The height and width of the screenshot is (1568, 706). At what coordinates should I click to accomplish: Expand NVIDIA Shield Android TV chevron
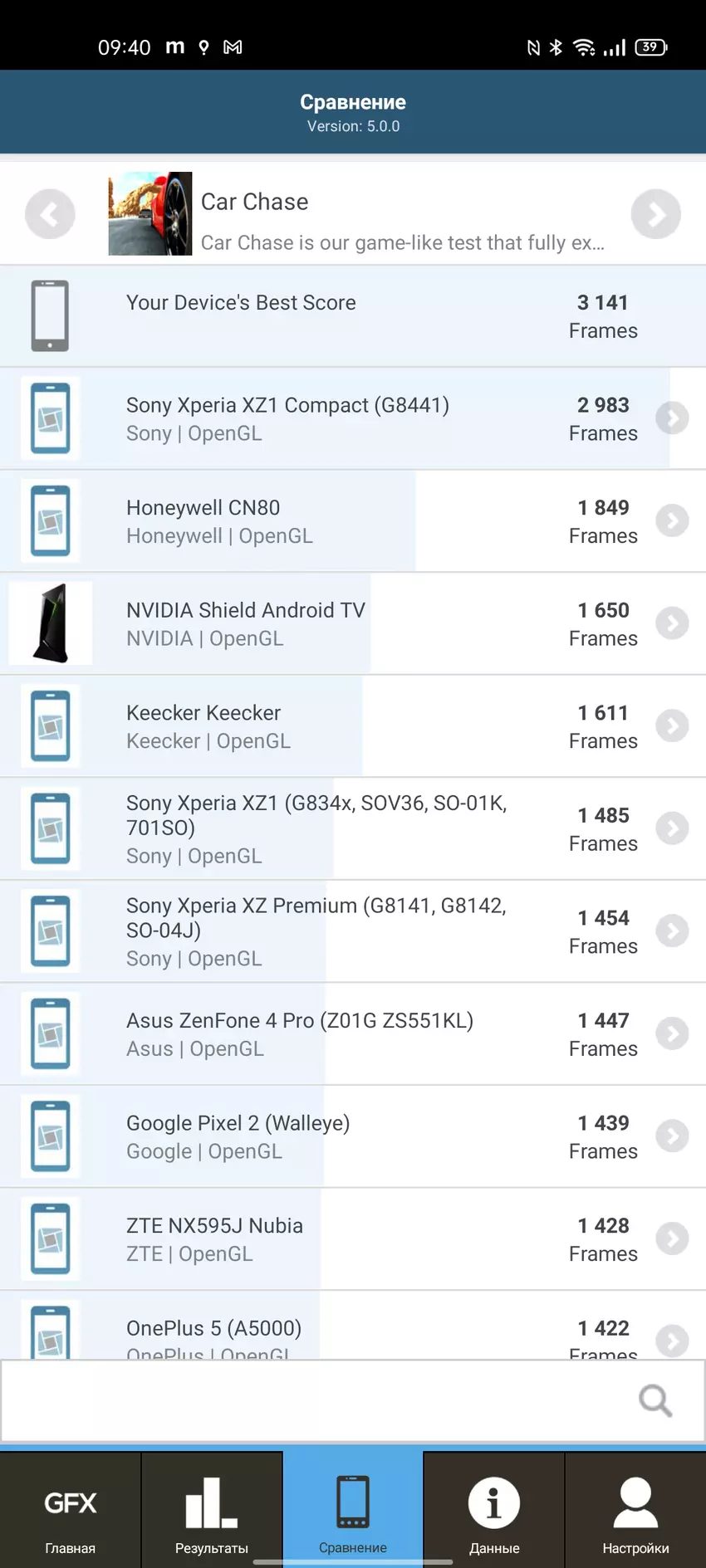point(672,623)
